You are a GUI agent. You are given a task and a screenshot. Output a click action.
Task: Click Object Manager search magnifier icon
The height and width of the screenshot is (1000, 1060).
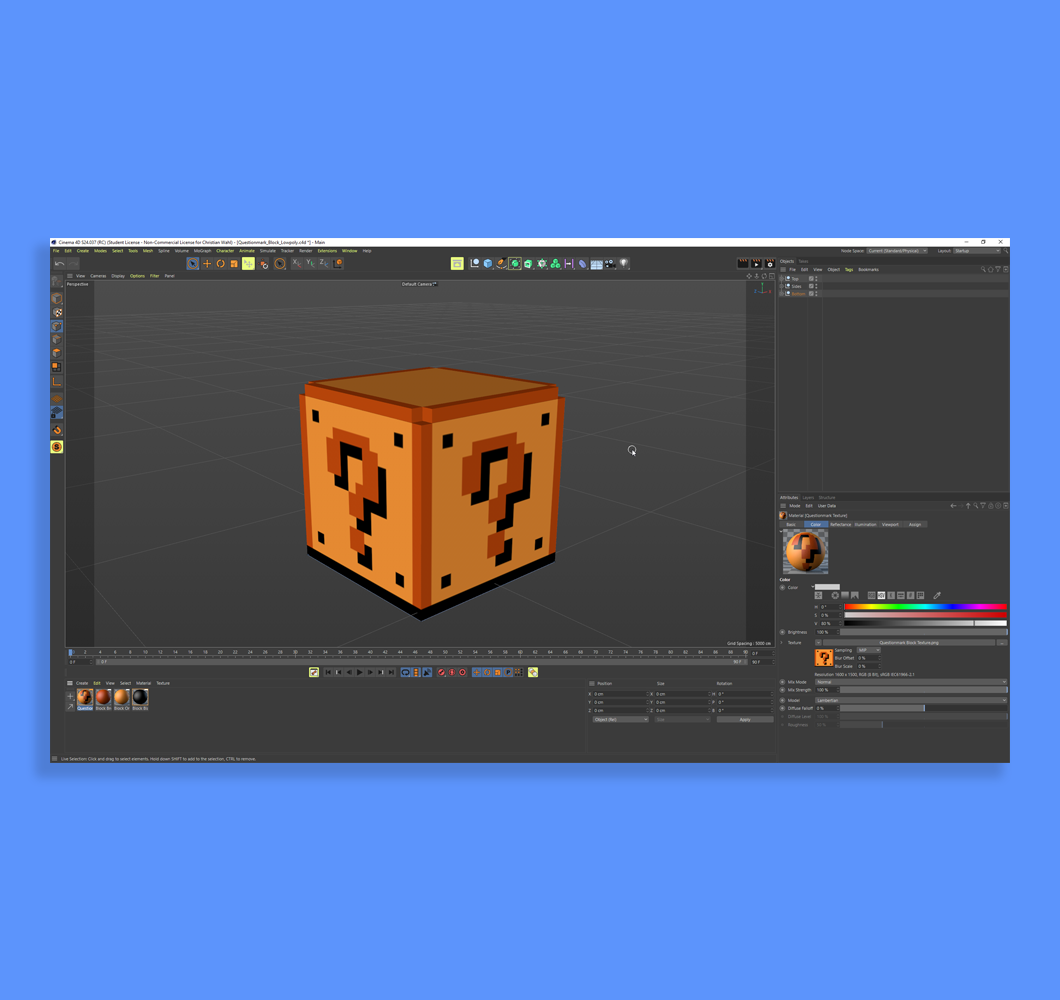(983, 269)
